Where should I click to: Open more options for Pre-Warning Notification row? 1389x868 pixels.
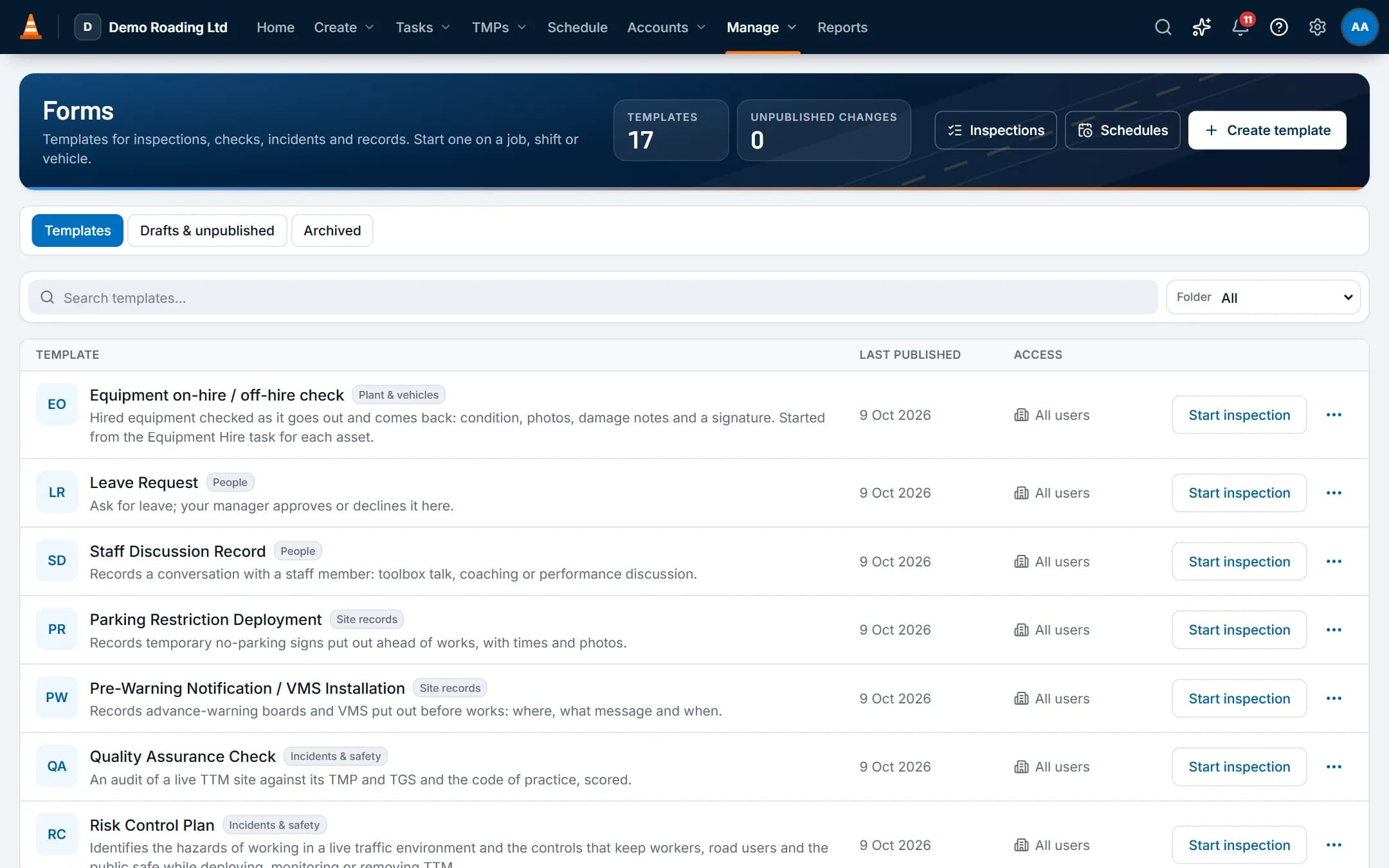click(1334, 698)
